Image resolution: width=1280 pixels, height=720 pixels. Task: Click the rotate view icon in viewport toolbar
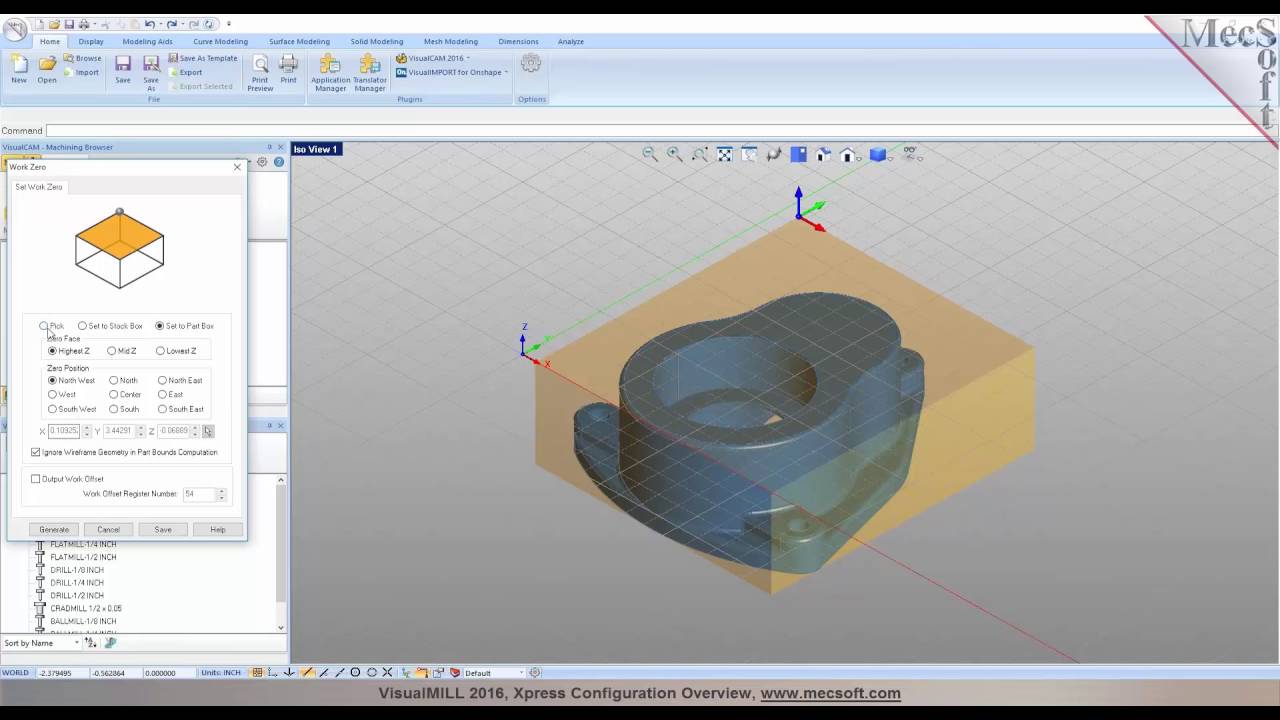(773, 154)
